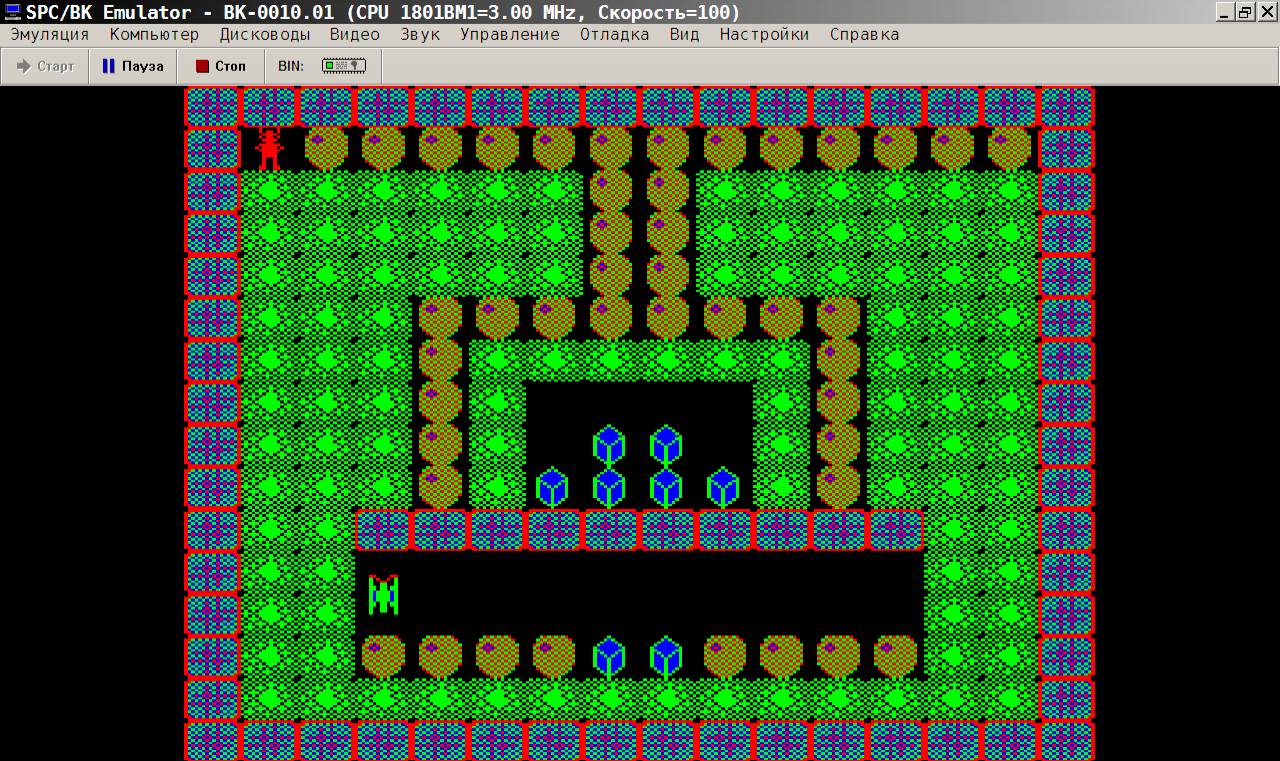Stop emulation with the Стоп button
Screen dimensions: 1280x761
tap(221, 67)
